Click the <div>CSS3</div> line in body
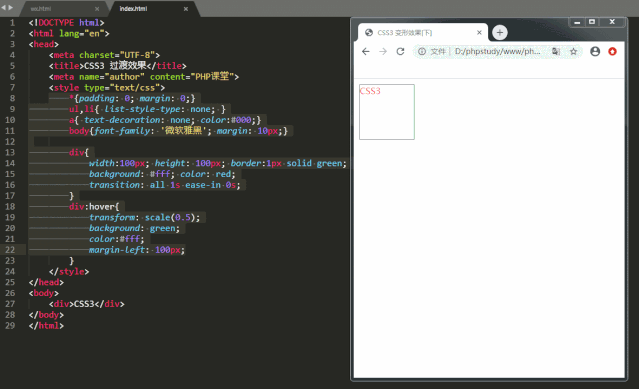The width and height of the screenshot is (639, 389). 86,304
